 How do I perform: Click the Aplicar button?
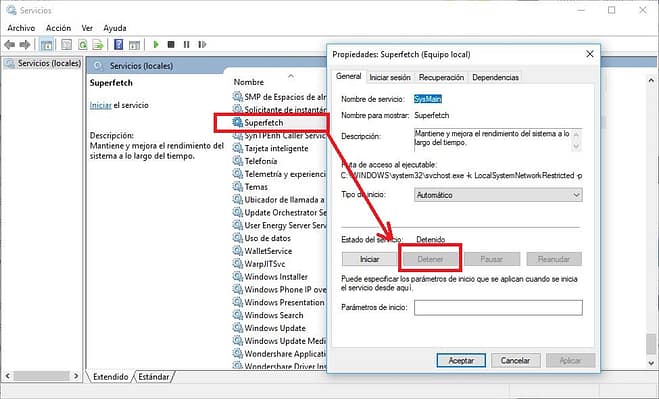570,360
